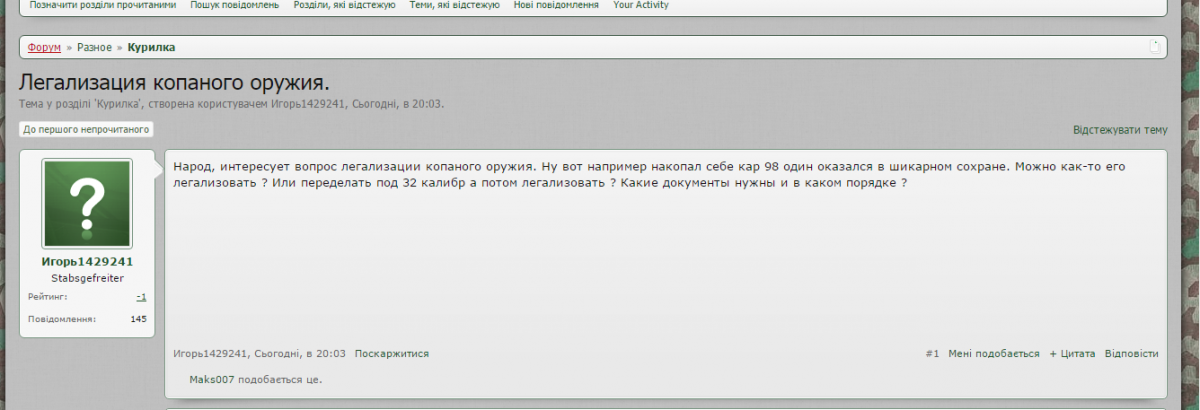This screenshot has width=1200, height=410.
Task: Open message count 145
Action: (139, 319)
